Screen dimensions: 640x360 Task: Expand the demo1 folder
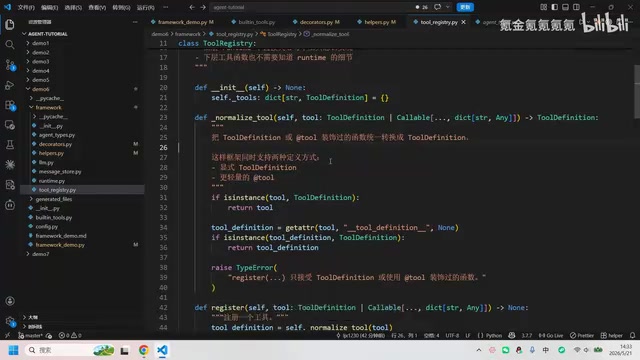(x=41, y=43)
